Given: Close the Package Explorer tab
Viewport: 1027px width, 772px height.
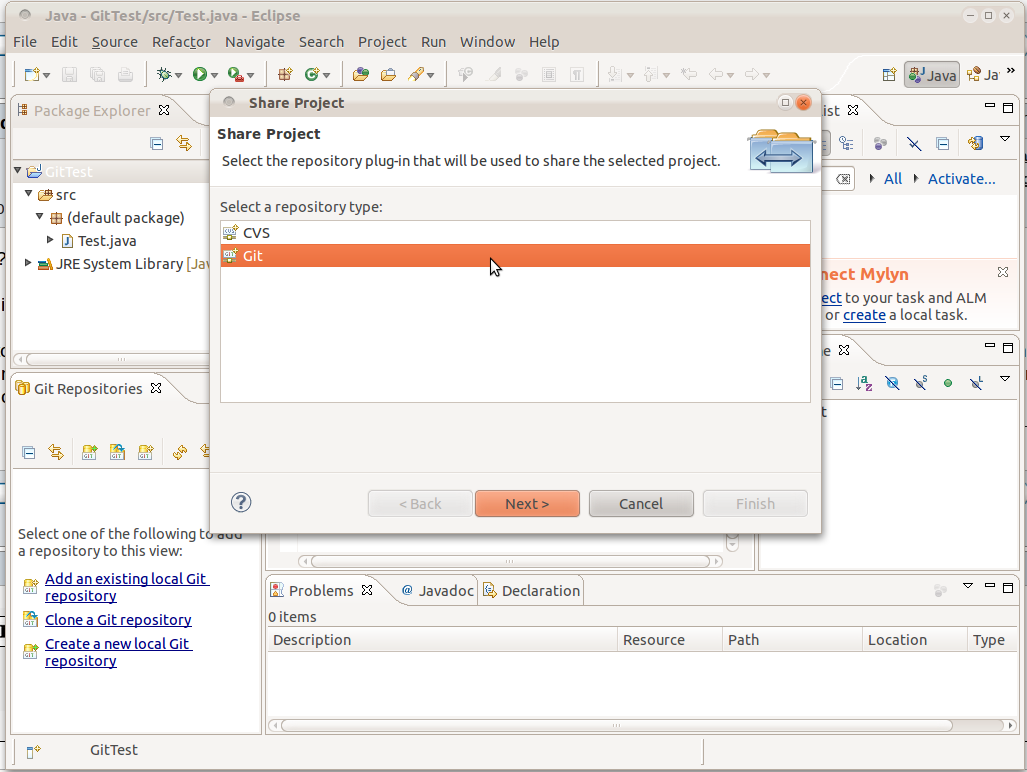Looking at the screenshot, I should point(164,110).
